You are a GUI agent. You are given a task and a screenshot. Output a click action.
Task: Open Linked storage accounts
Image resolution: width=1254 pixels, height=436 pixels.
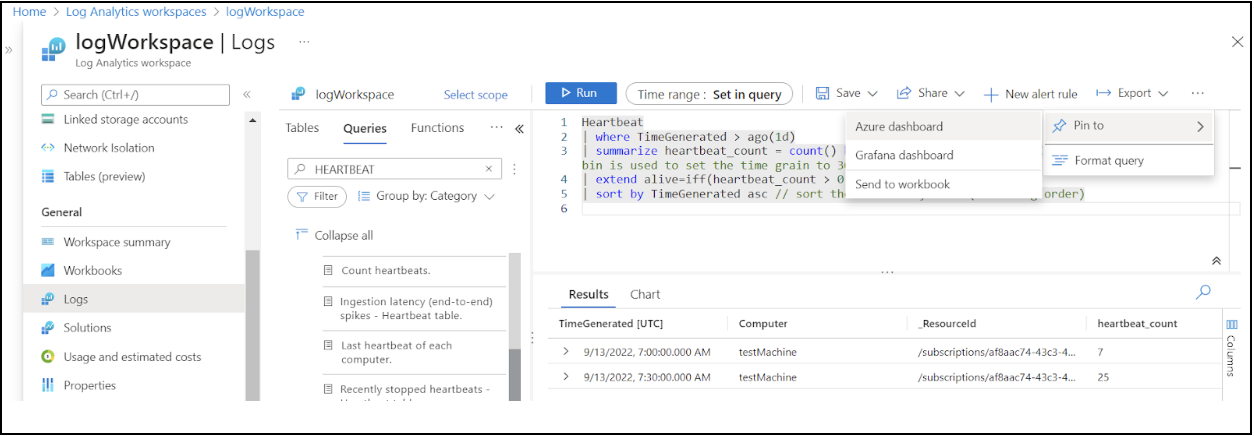[x=125, y=120]
